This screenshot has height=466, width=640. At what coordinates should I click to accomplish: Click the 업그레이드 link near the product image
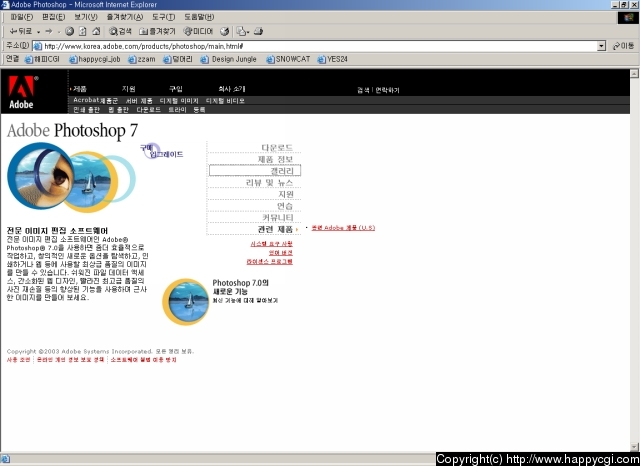pyautogui.click(x=167, y=154)
